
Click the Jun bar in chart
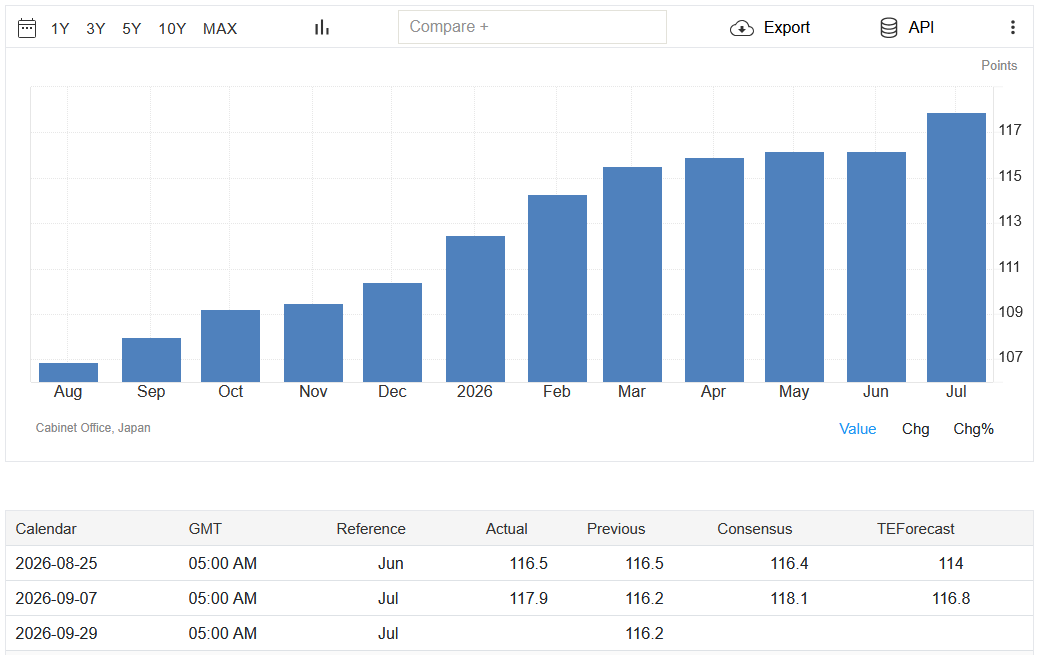click(x=876, y=267)
